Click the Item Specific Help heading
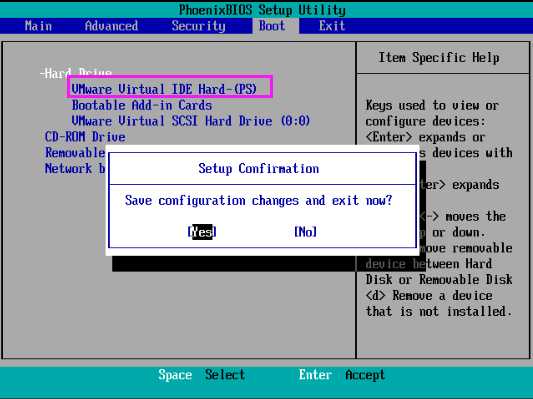This screenshot has width=533, height=399. 439,57
